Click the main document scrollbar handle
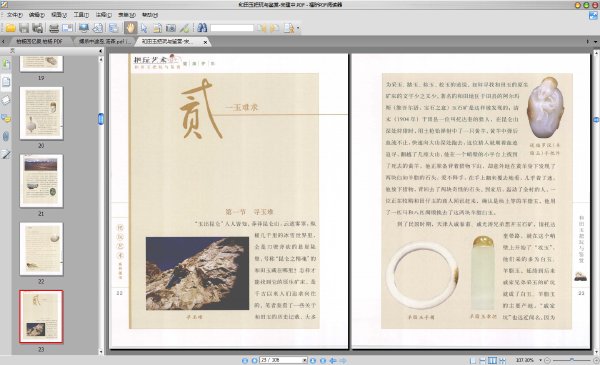 pyautogui.click(x=596, y=120)
